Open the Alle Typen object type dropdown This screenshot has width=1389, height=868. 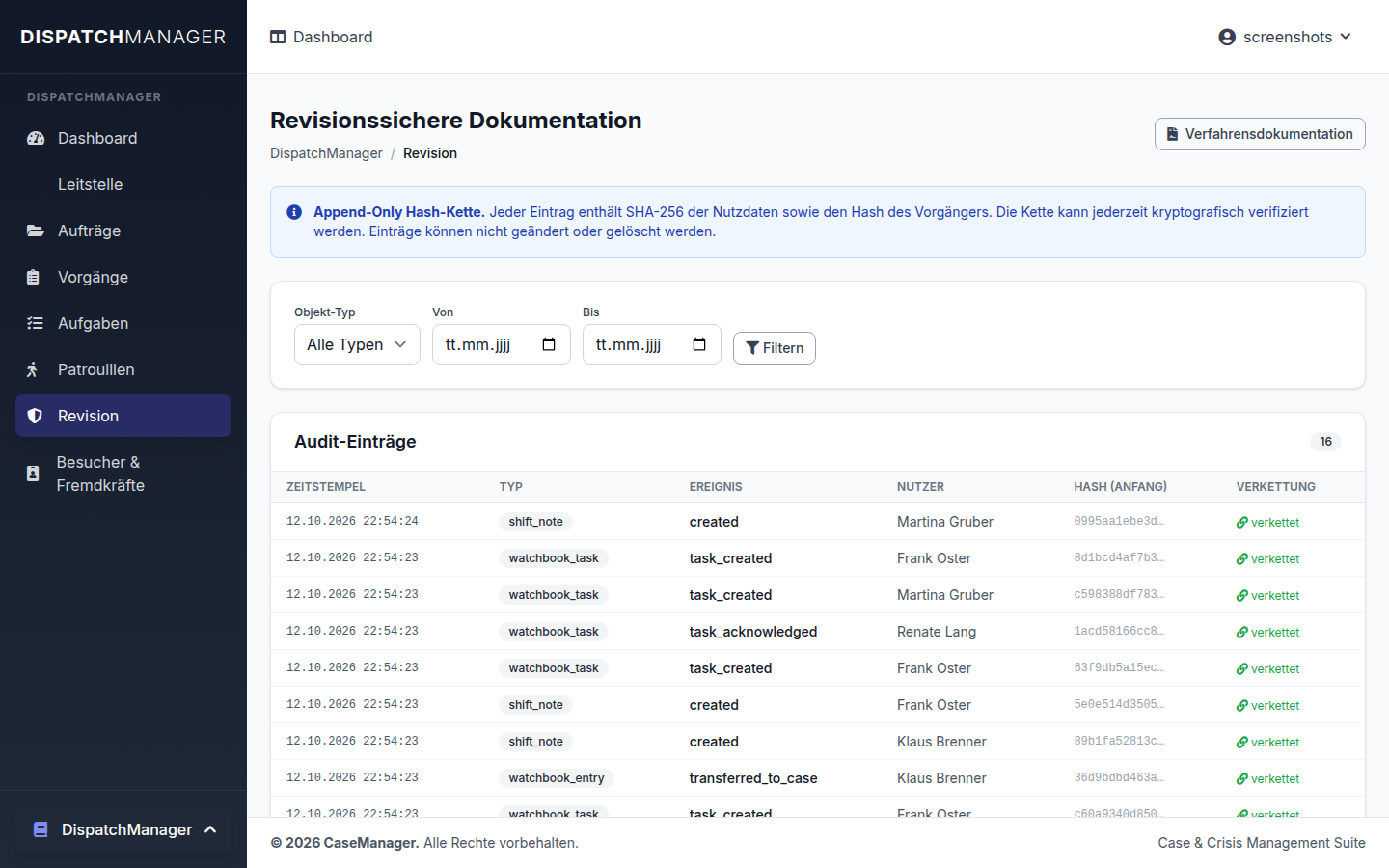tap(357, 344)
